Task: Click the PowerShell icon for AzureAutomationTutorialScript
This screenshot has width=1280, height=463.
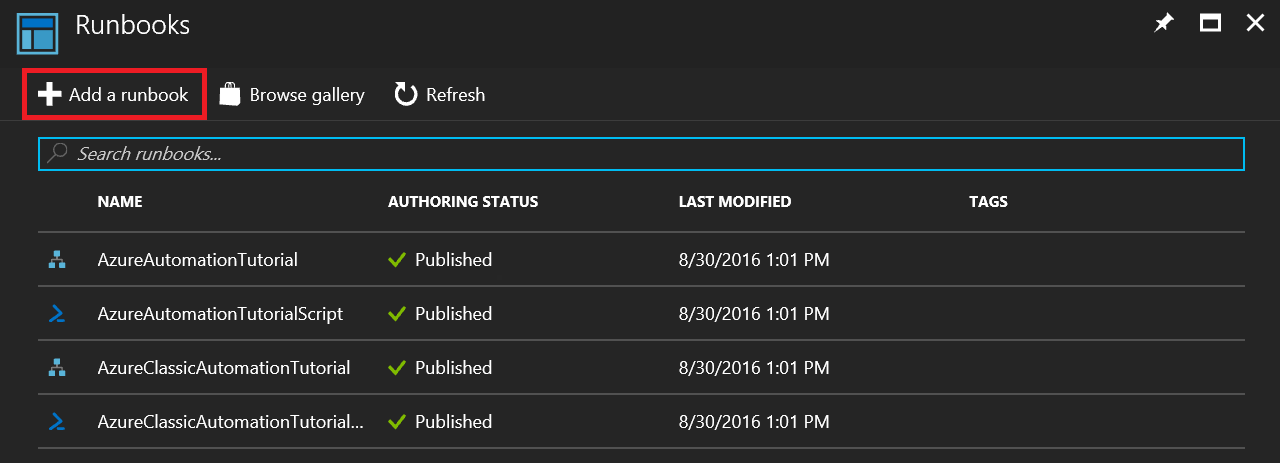Action: click(57, 314)
